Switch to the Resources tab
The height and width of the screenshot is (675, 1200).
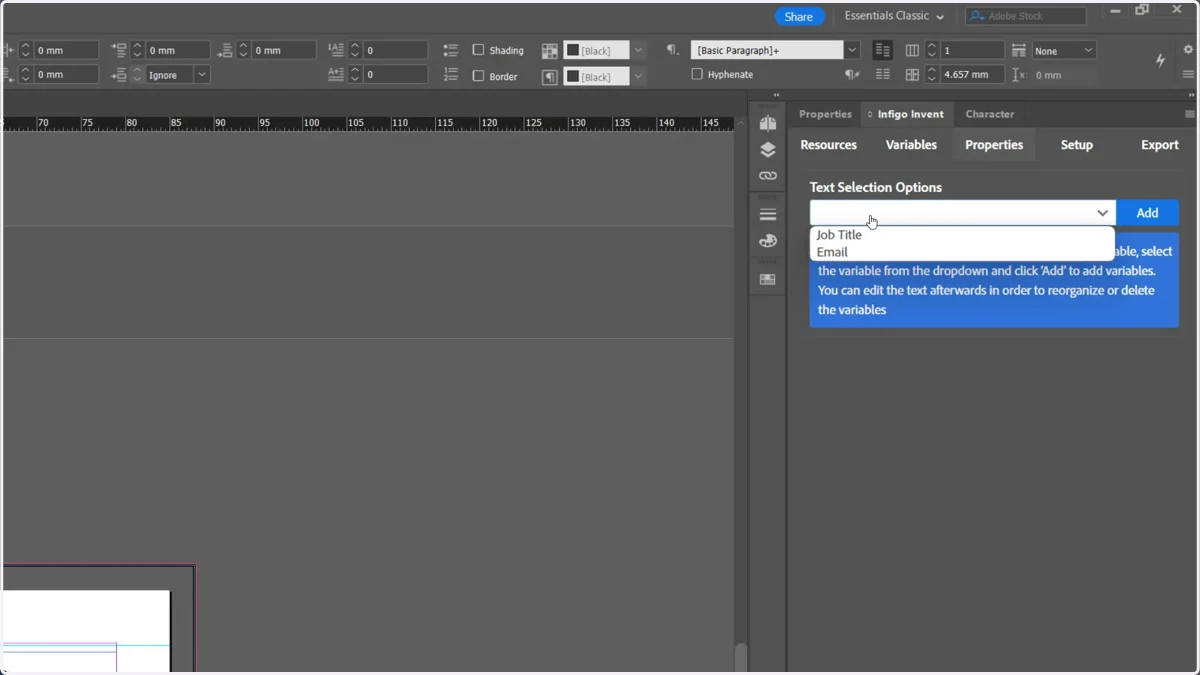[828, 145]
